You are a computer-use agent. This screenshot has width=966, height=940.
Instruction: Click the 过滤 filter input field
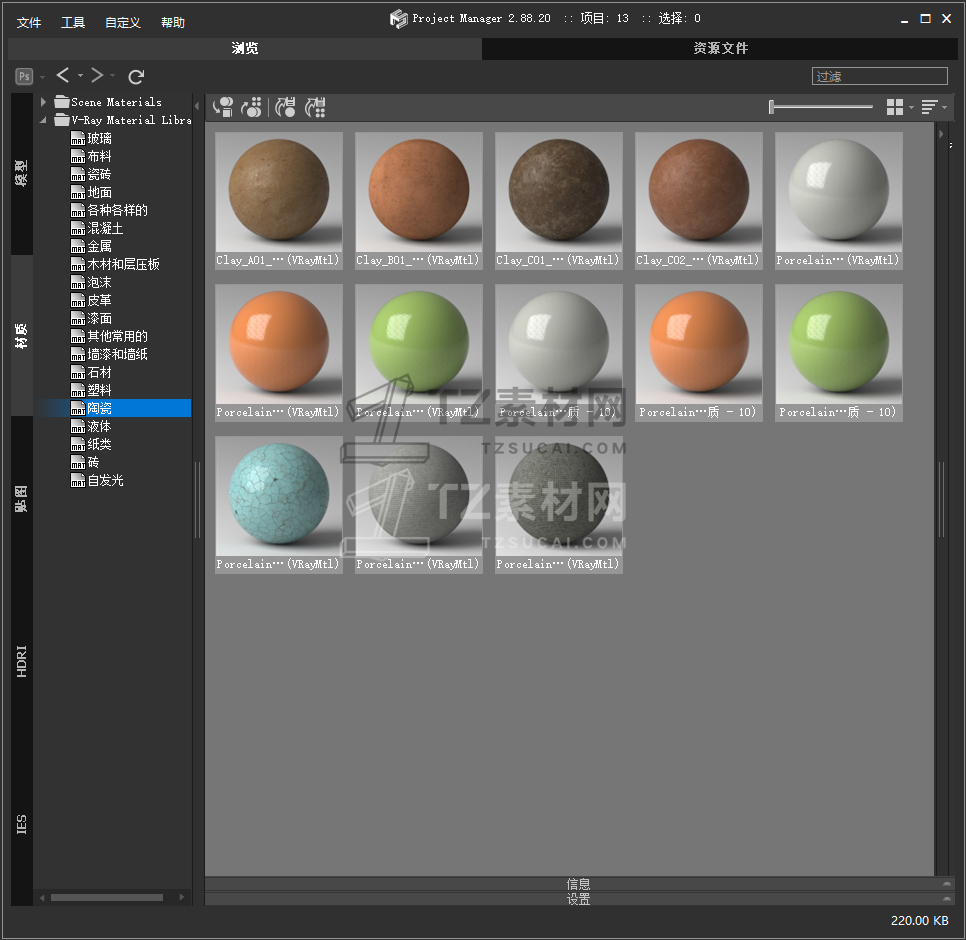coord(879,76)
